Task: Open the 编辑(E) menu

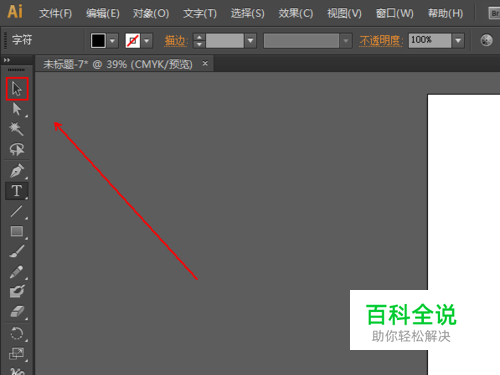Action: click(x=103, y=13)
